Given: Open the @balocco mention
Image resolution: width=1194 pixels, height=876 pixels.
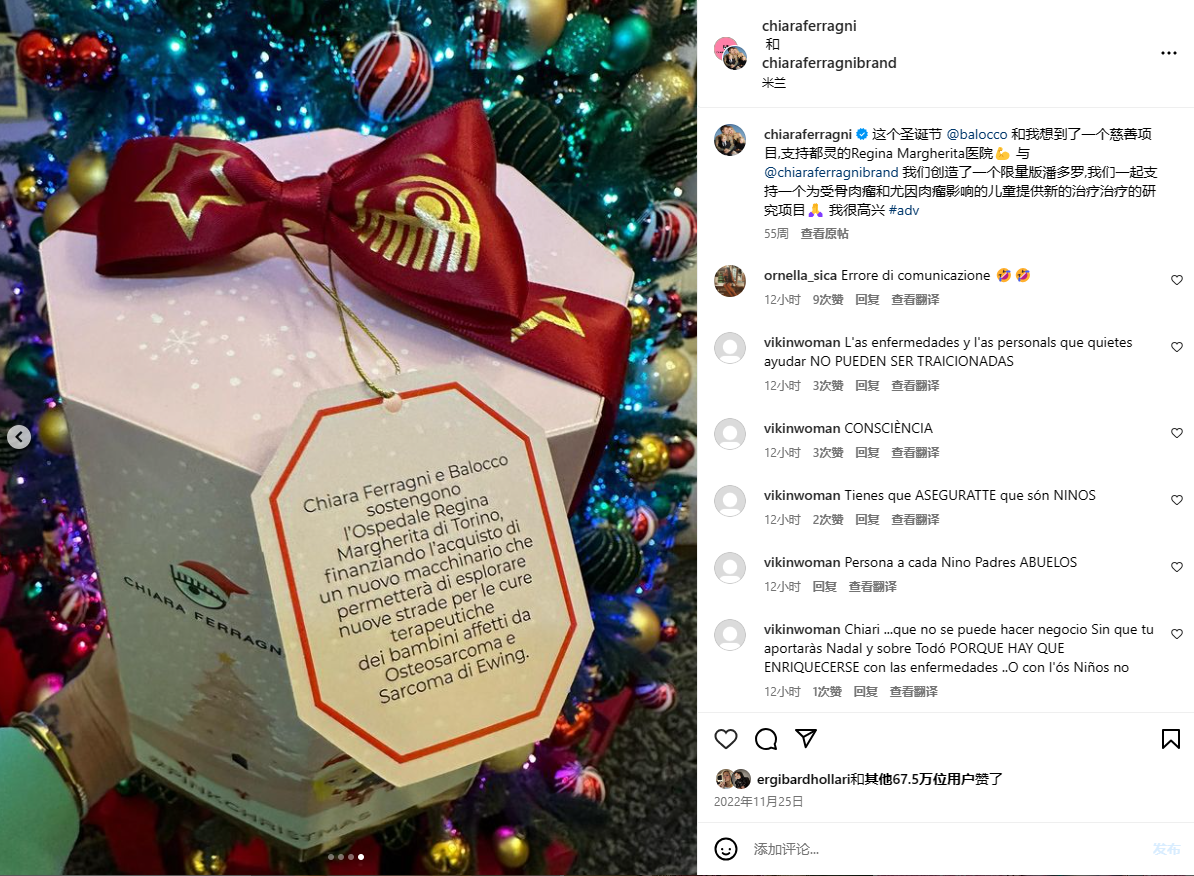Looking at the screenshot, I should 976,134.
